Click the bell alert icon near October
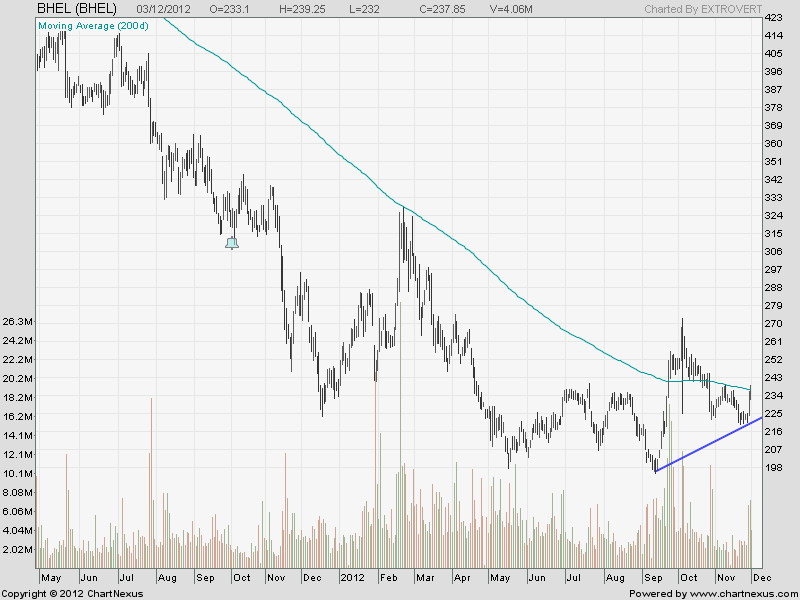 tap(232, 242)
